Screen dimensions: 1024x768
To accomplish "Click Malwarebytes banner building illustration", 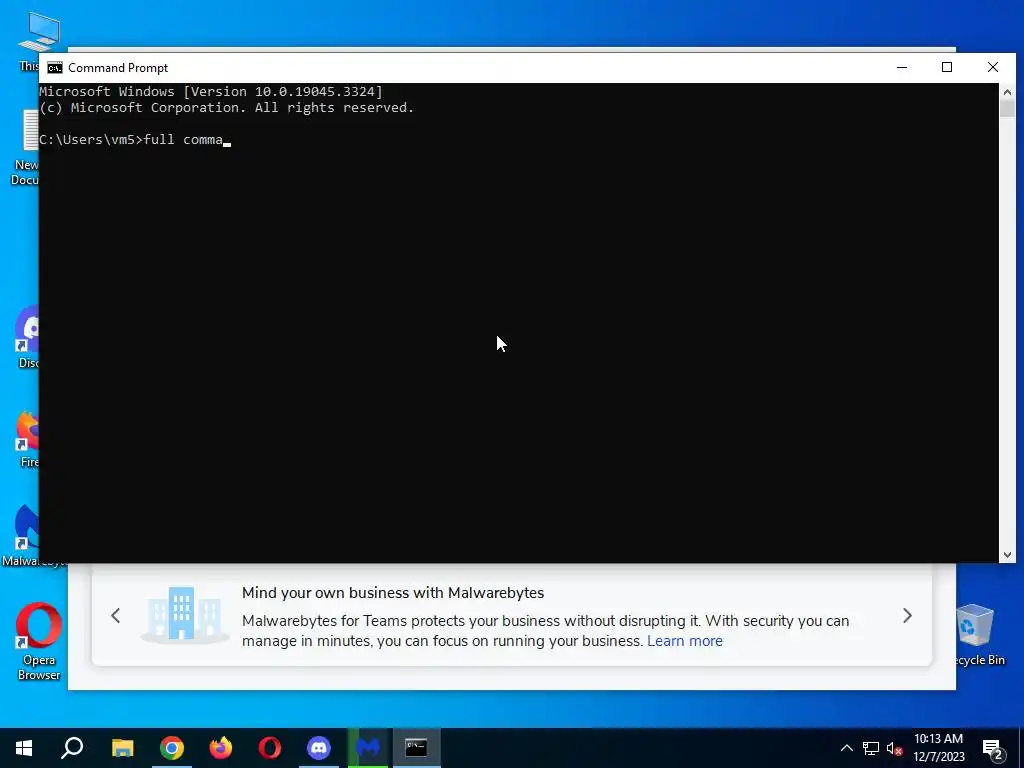I will tap(184, 615).
